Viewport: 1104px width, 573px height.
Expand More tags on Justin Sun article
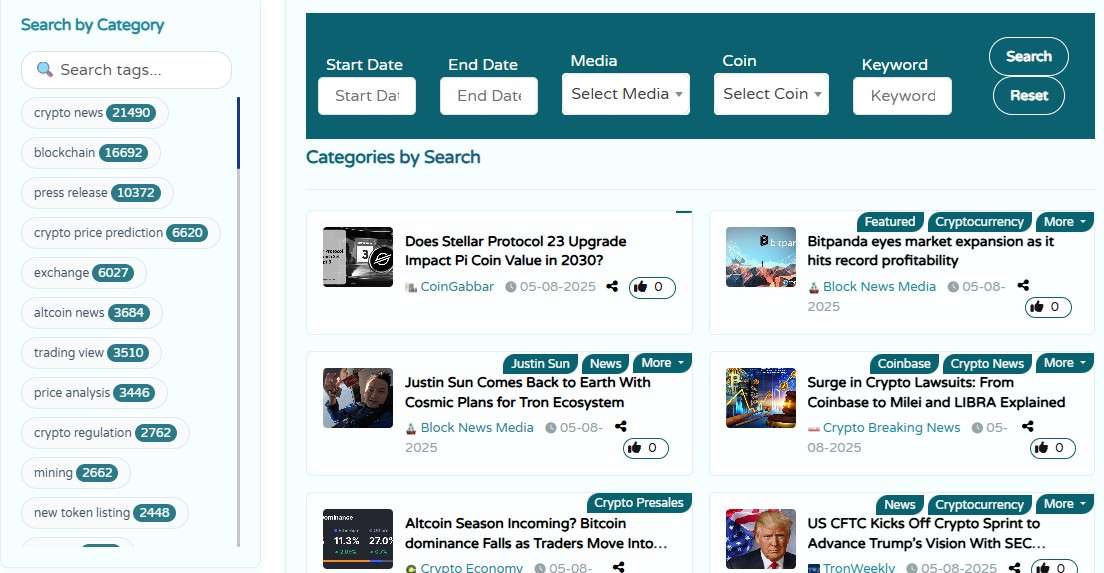(662, 363)
